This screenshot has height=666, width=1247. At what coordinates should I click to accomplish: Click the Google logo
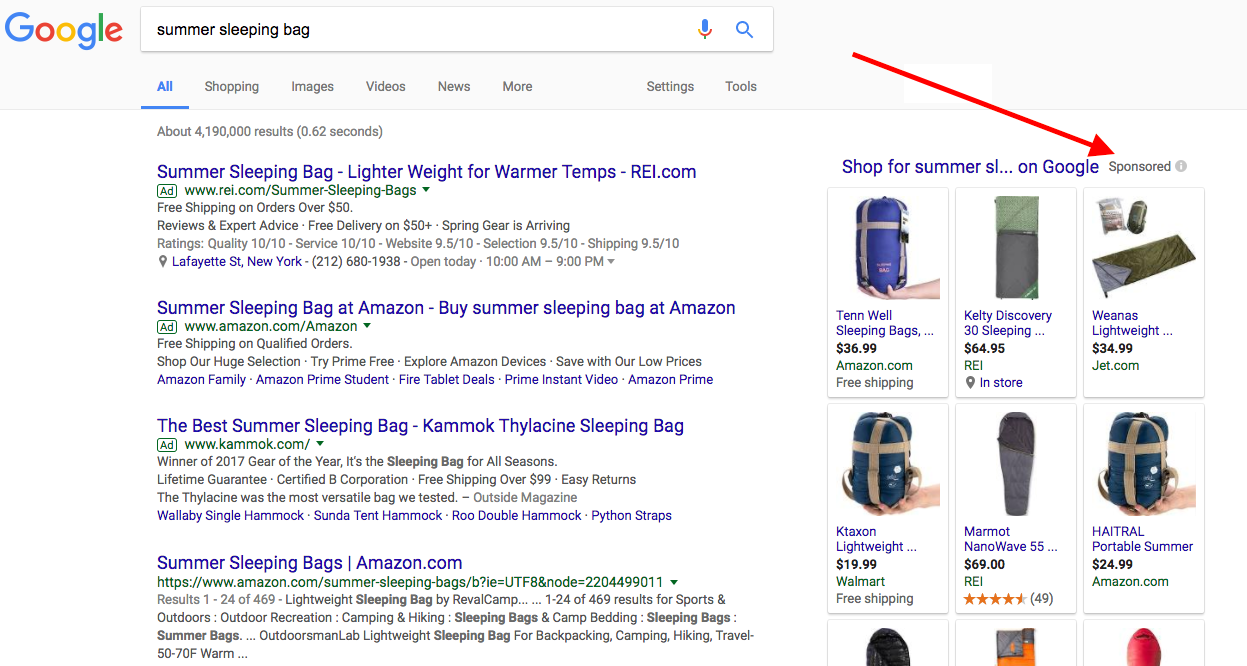[x=64, y=31]
